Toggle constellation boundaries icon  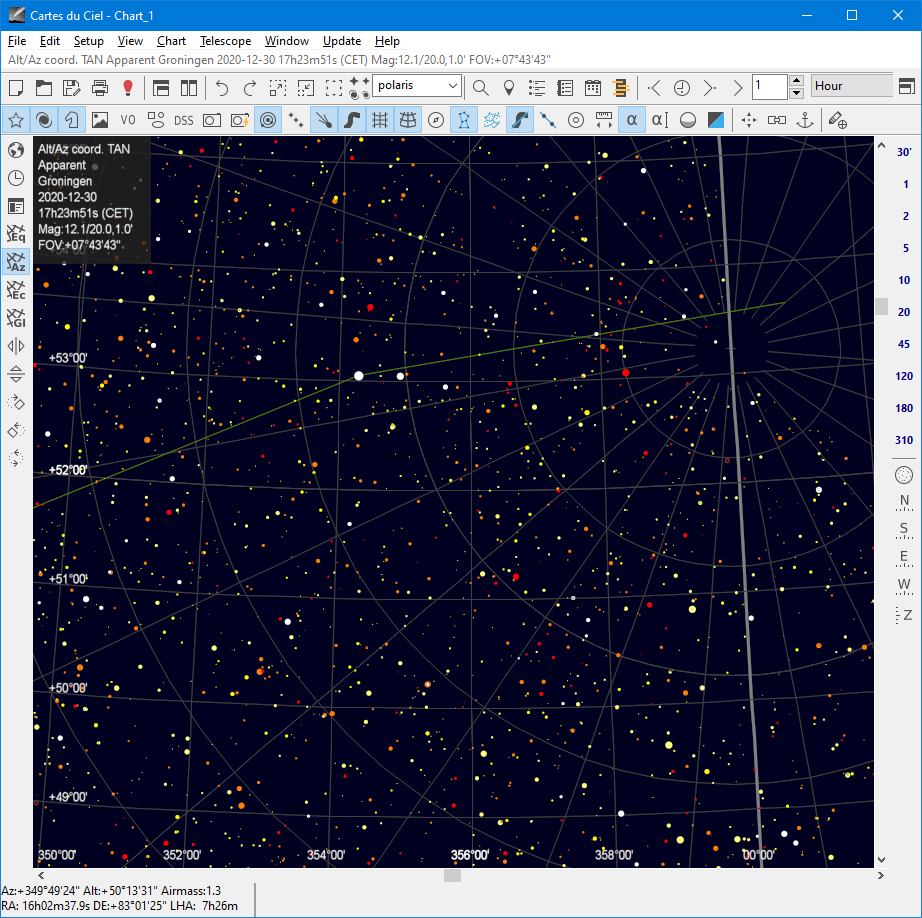point(492,121)
